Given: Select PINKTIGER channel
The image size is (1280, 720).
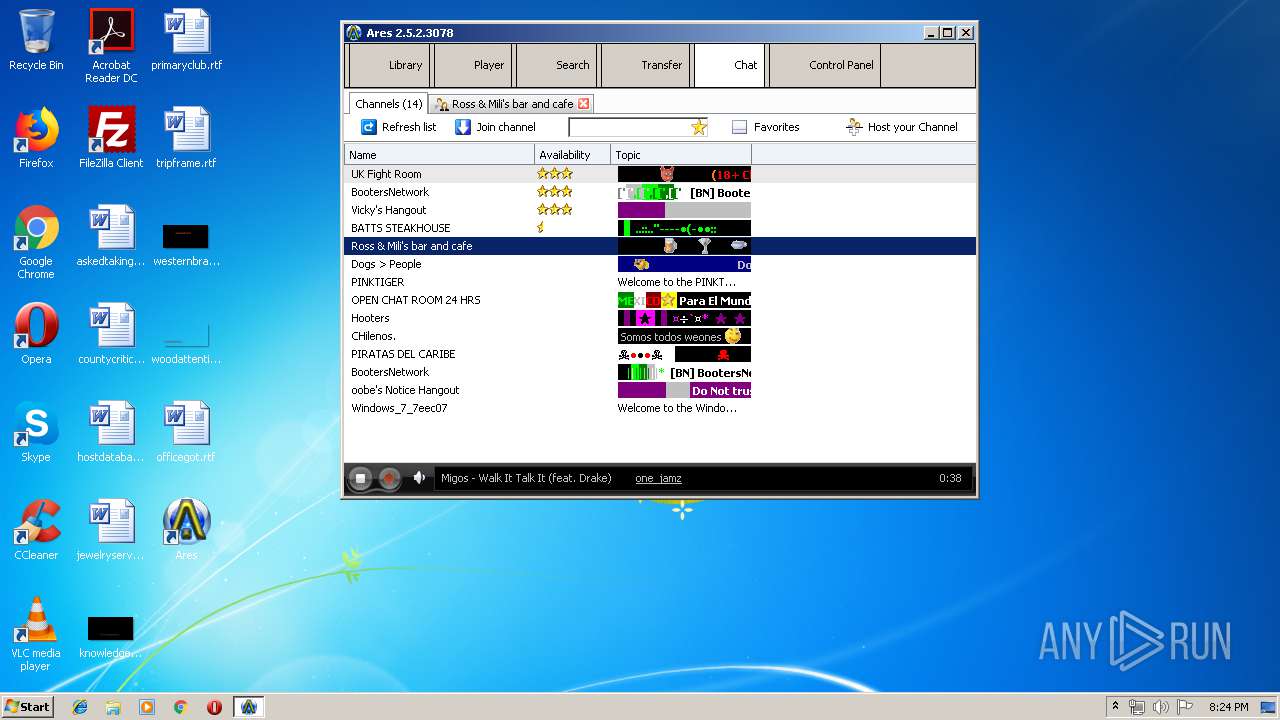Looking at the screenshot, I should pos(660,282).
